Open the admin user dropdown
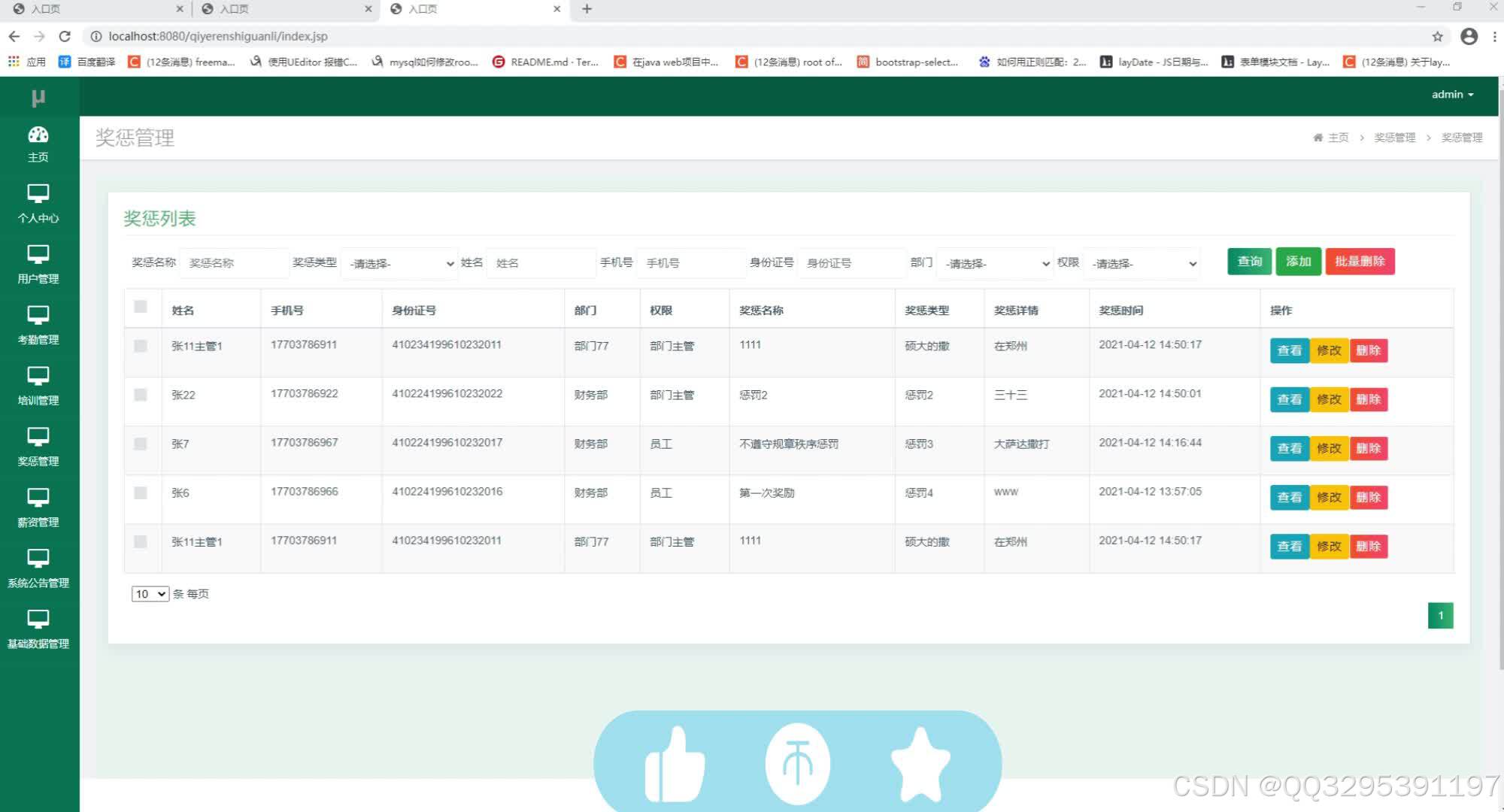Image resolution: width=1504 pixels, height=812 pixels. [x=1452, y=95]
